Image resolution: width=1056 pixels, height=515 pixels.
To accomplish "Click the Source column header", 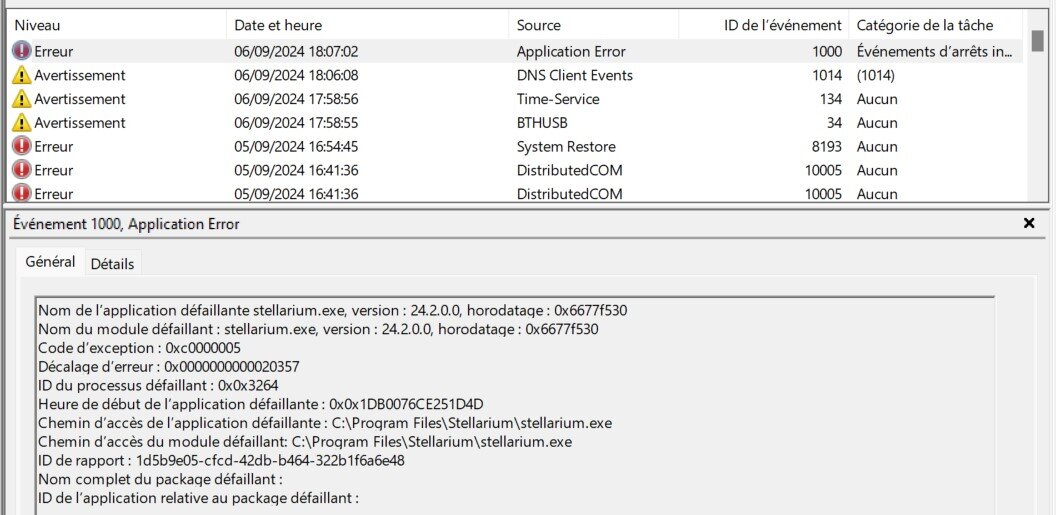I will point(539,25).
